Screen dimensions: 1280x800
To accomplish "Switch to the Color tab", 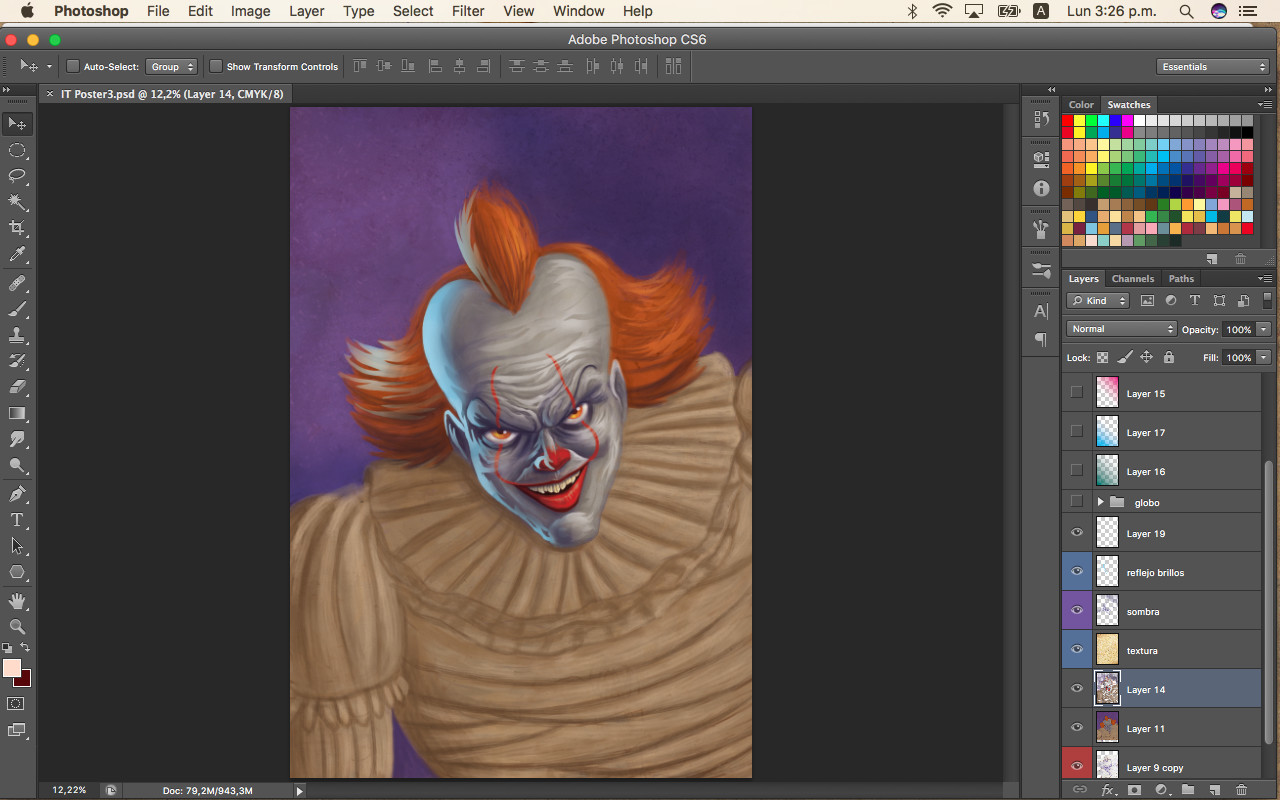I will pyautogui.click(x=1081, y=105).
